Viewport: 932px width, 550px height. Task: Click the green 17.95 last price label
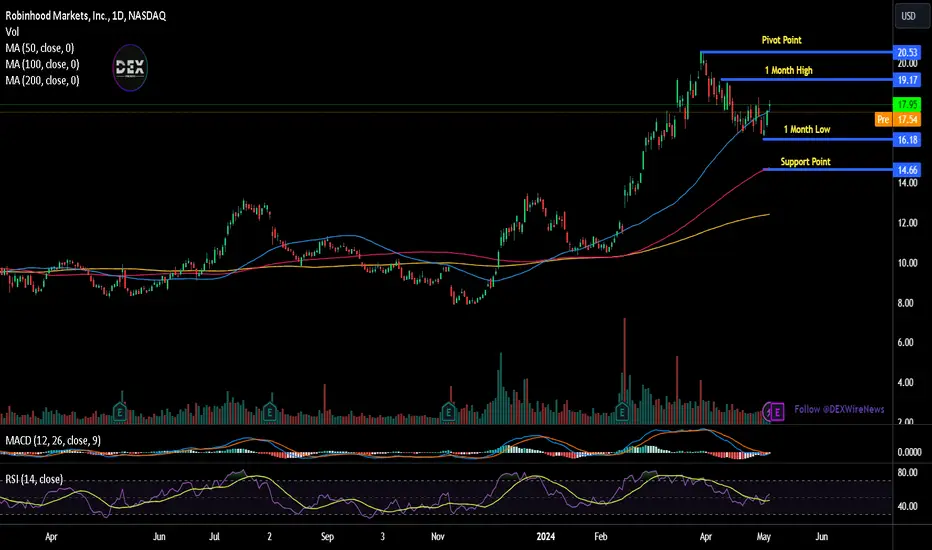pos(907,105)
